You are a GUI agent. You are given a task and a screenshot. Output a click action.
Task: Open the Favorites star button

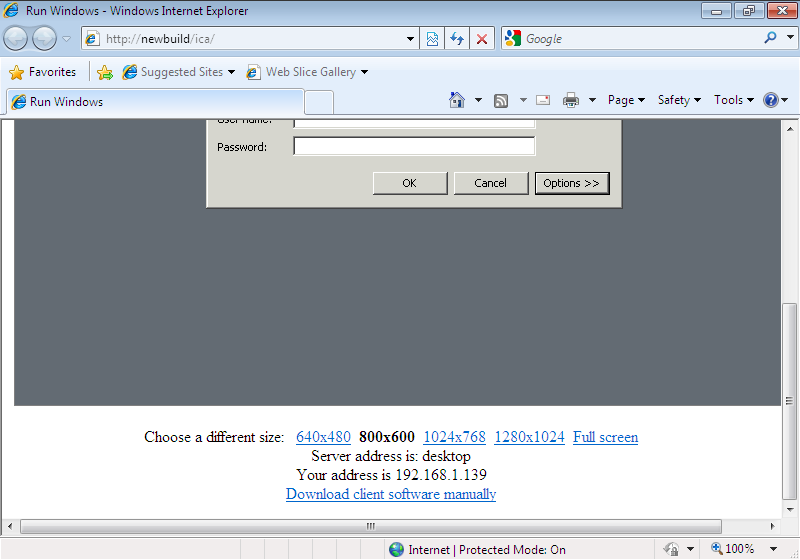point(42,72)
